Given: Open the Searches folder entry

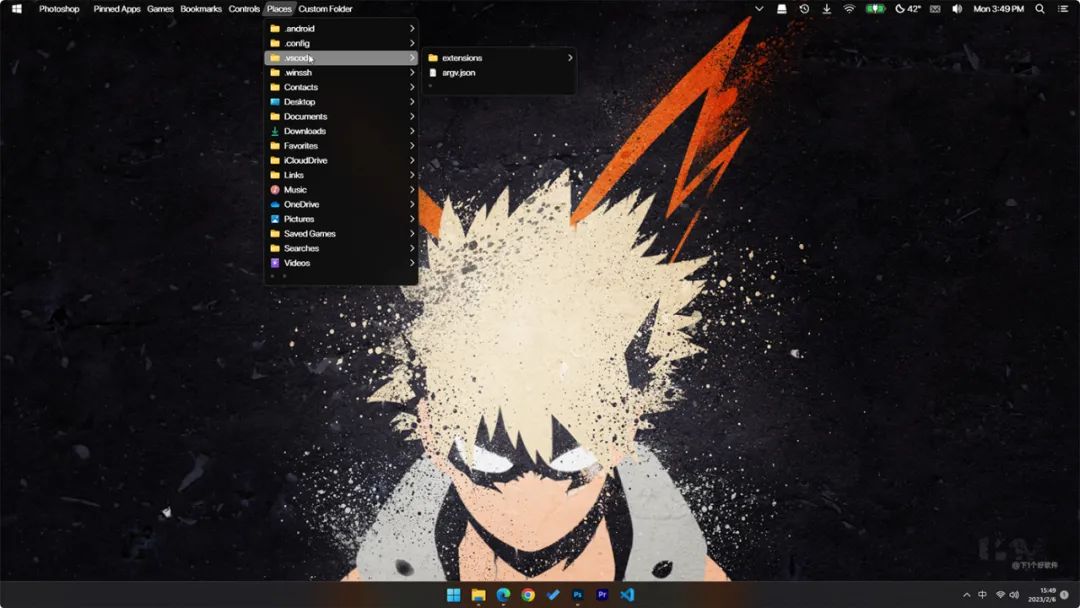Looking at the screenshot, I should [341, 248].
